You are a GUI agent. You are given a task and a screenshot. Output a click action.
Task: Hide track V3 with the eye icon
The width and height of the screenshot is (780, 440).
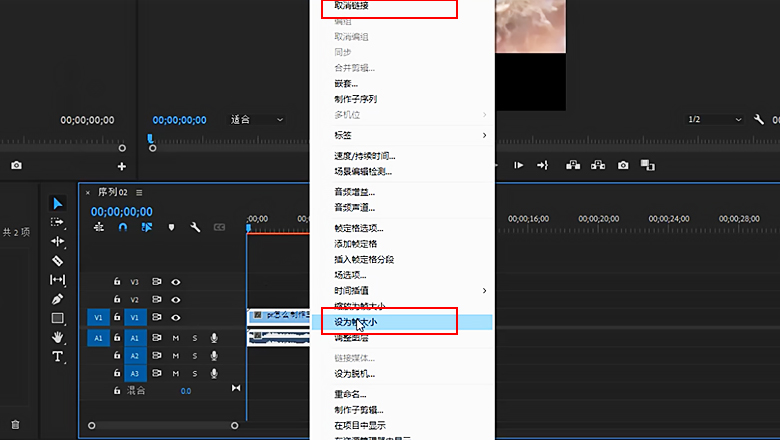[176, 282]
